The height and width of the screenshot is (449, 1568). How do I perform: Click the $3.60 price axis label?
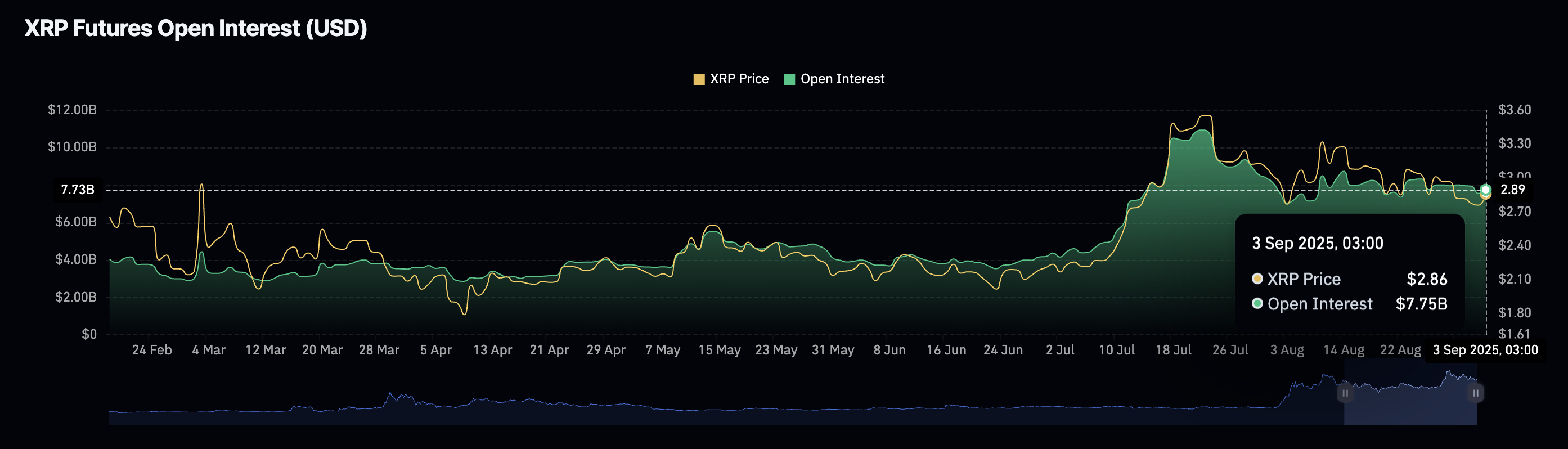pos(1515,110)
